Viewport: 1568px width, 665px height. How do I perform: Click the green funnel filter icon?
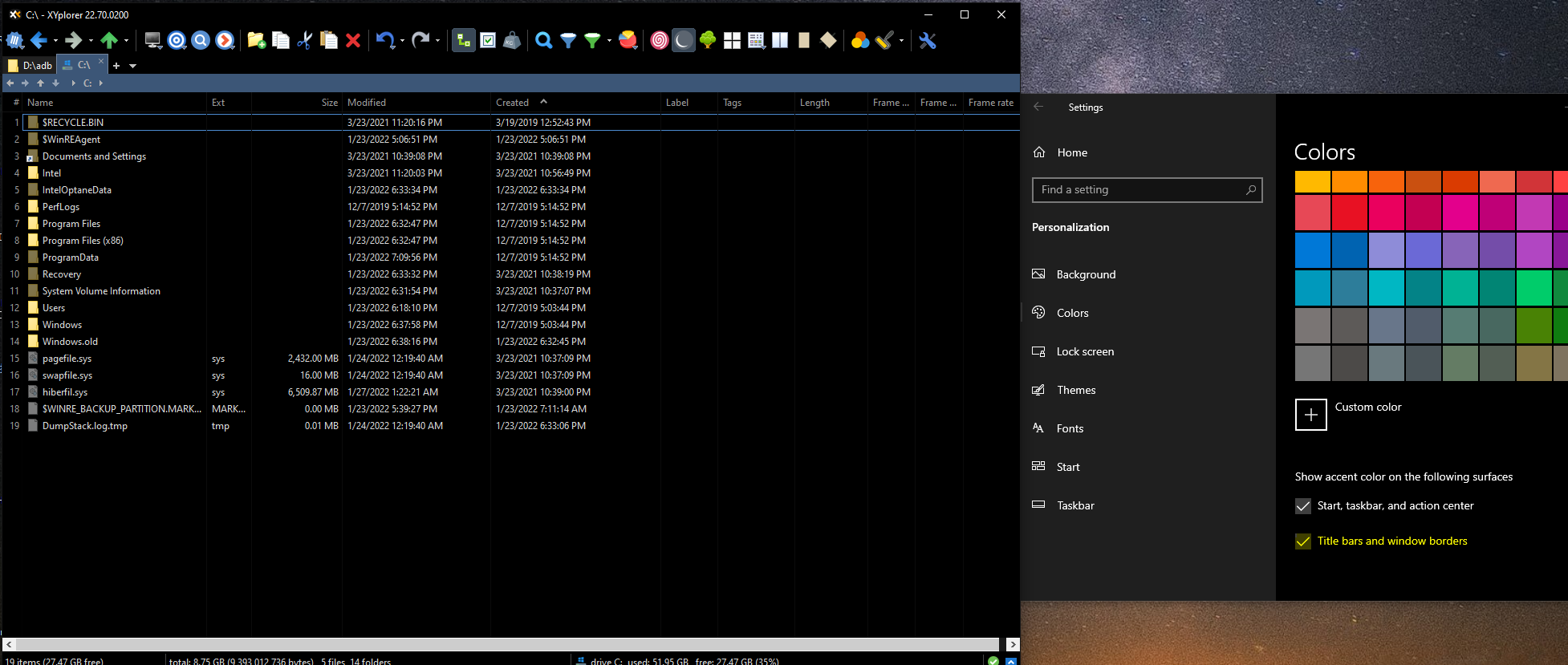point(592,40)
